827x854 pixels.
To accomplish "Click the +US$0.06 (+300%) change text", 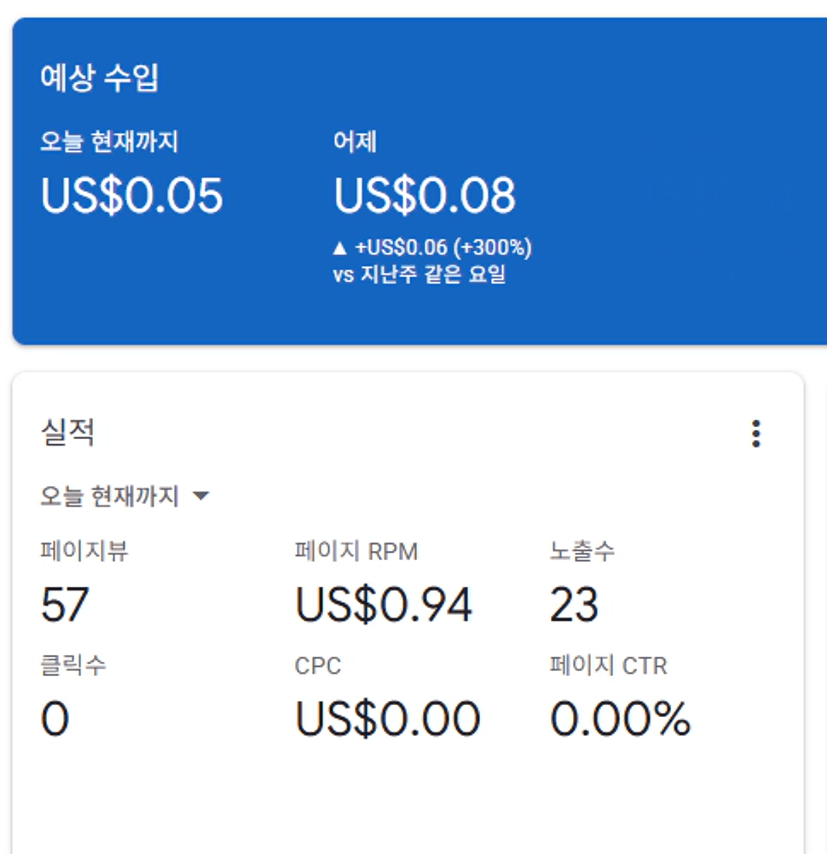I will click(443, 247).
